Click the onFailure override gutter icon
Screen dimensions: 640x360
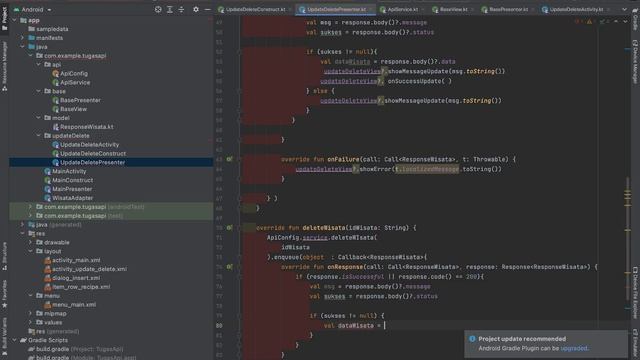click(229, 159)
